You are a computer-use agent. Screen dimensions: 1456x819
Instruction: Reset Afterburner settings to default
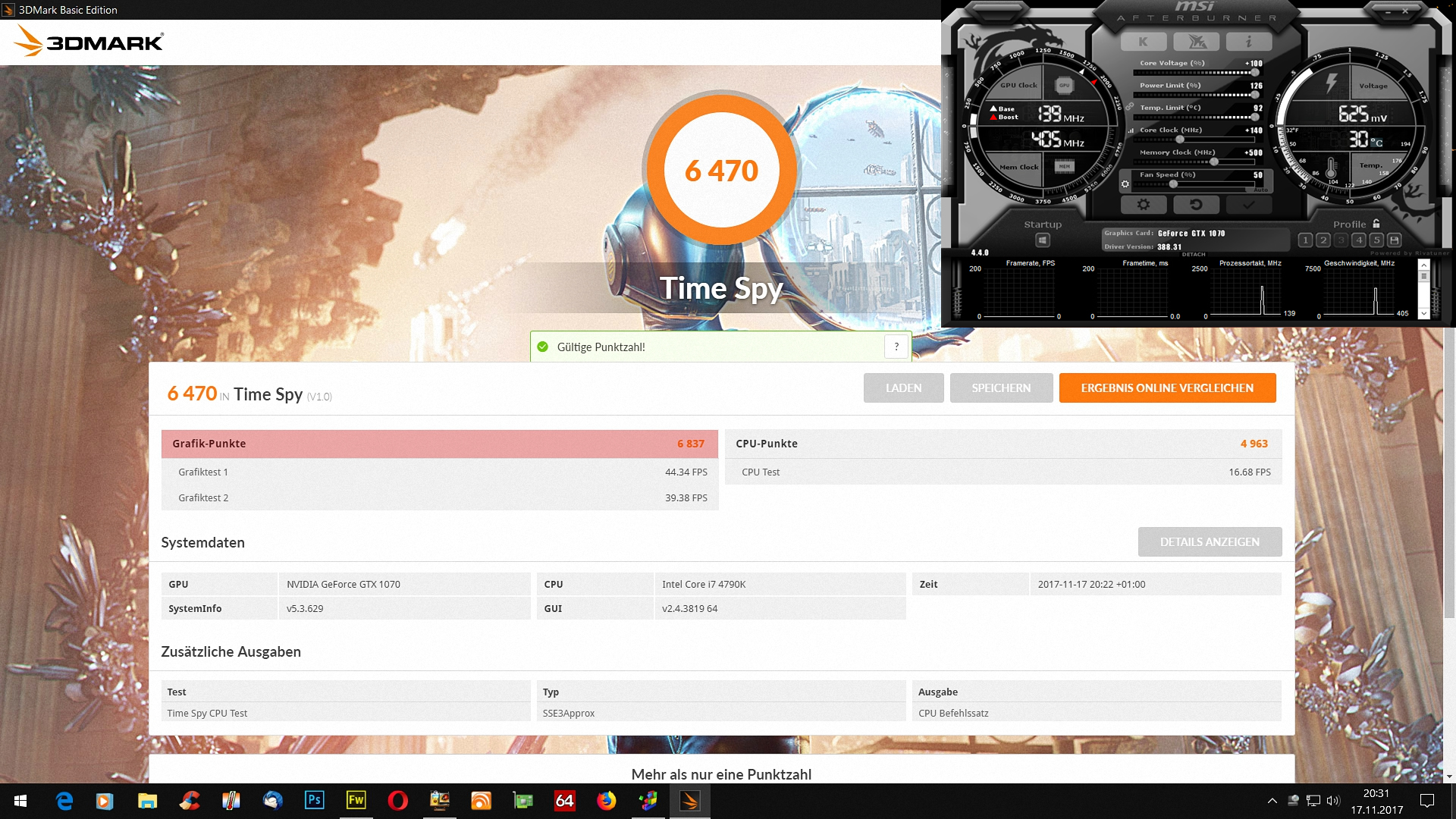(1196, 205)
